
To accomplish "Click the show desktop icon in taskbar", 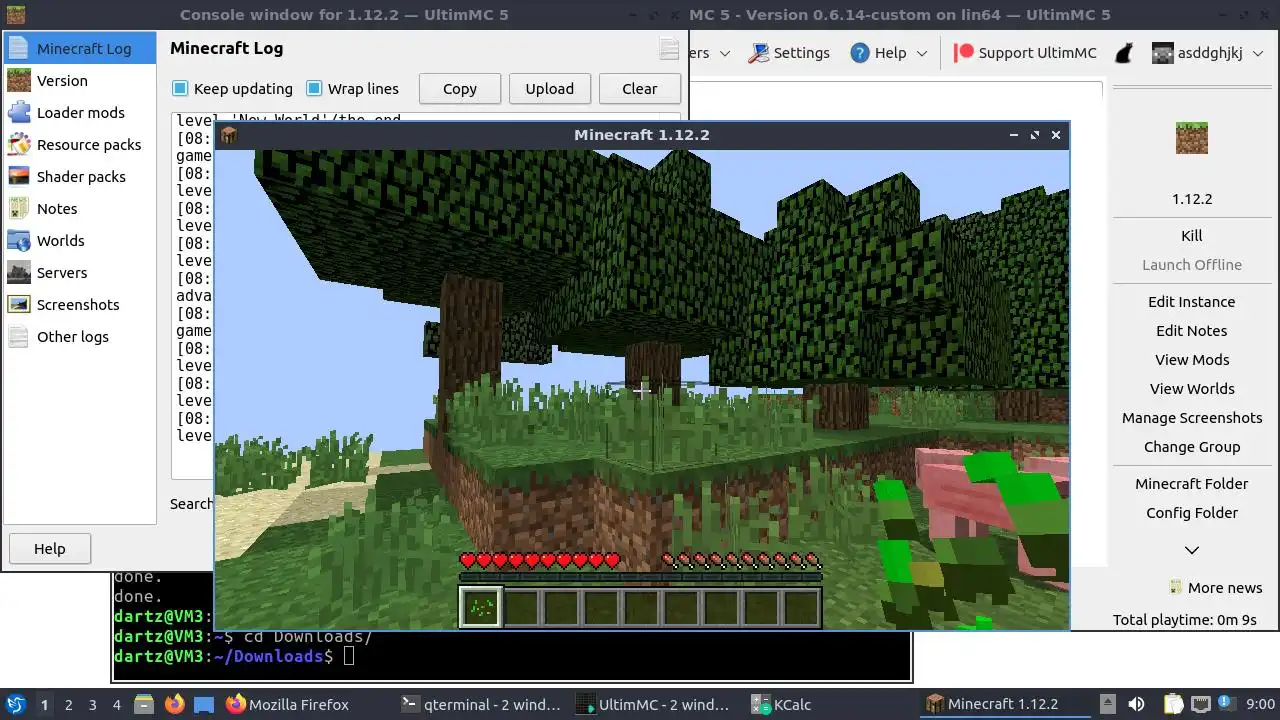I will point(204,705).
